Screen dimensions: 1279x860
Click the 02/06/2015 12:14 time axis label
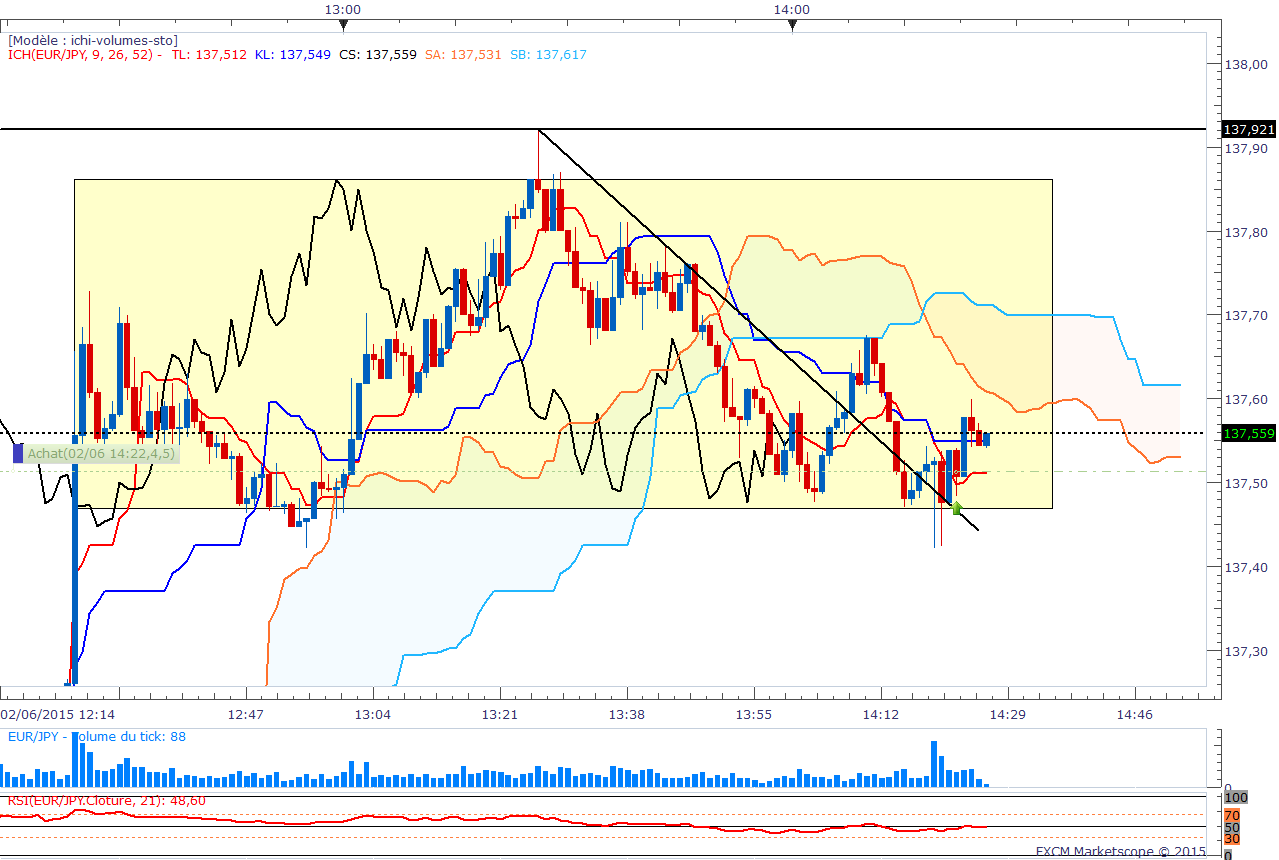tap(57, 715)
